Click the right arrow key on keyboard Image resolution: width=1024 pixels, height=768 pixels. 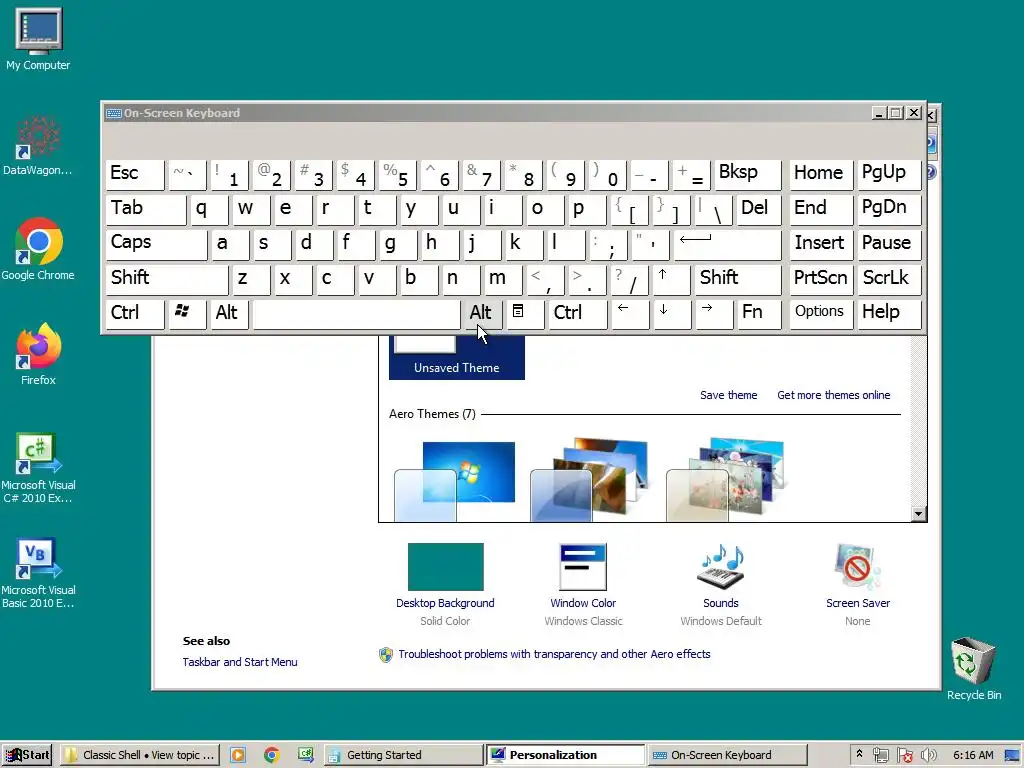point(714,313)
